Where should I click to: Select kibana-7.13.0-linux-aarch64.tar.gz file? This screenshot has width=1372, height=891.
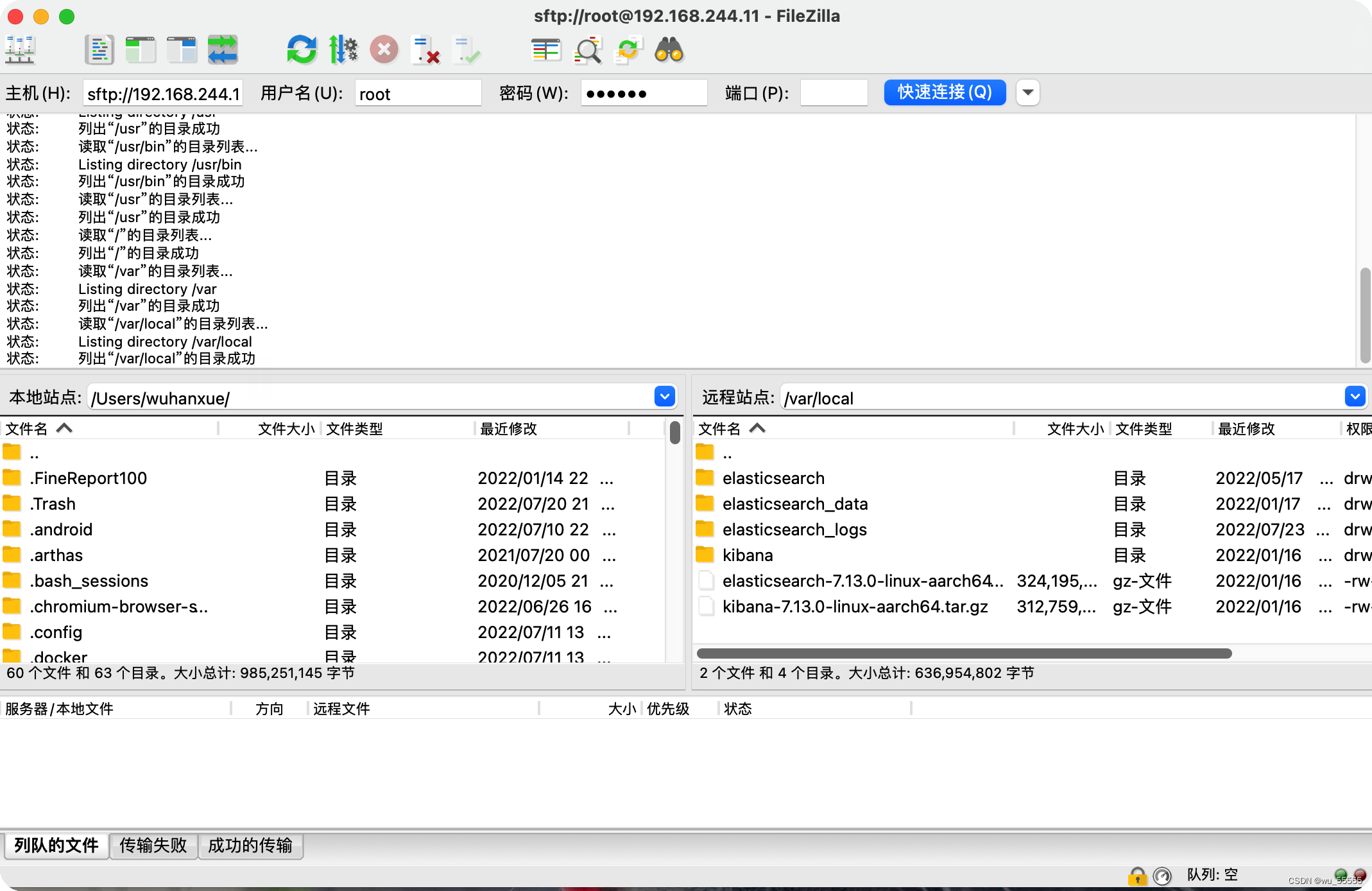[1033, 607]
